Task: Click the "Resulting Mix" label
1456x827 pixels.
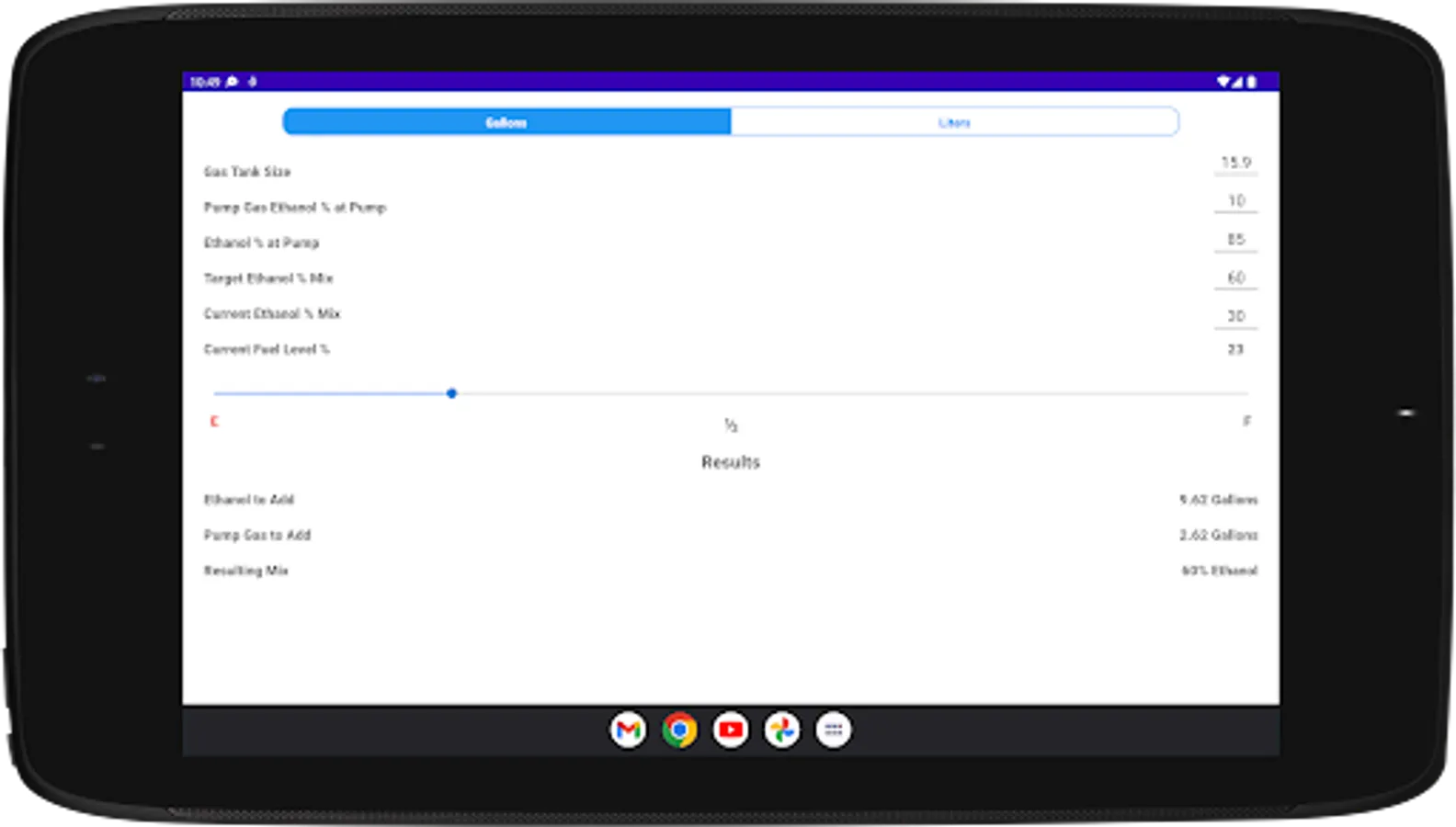Action: [x=245, y=571]
